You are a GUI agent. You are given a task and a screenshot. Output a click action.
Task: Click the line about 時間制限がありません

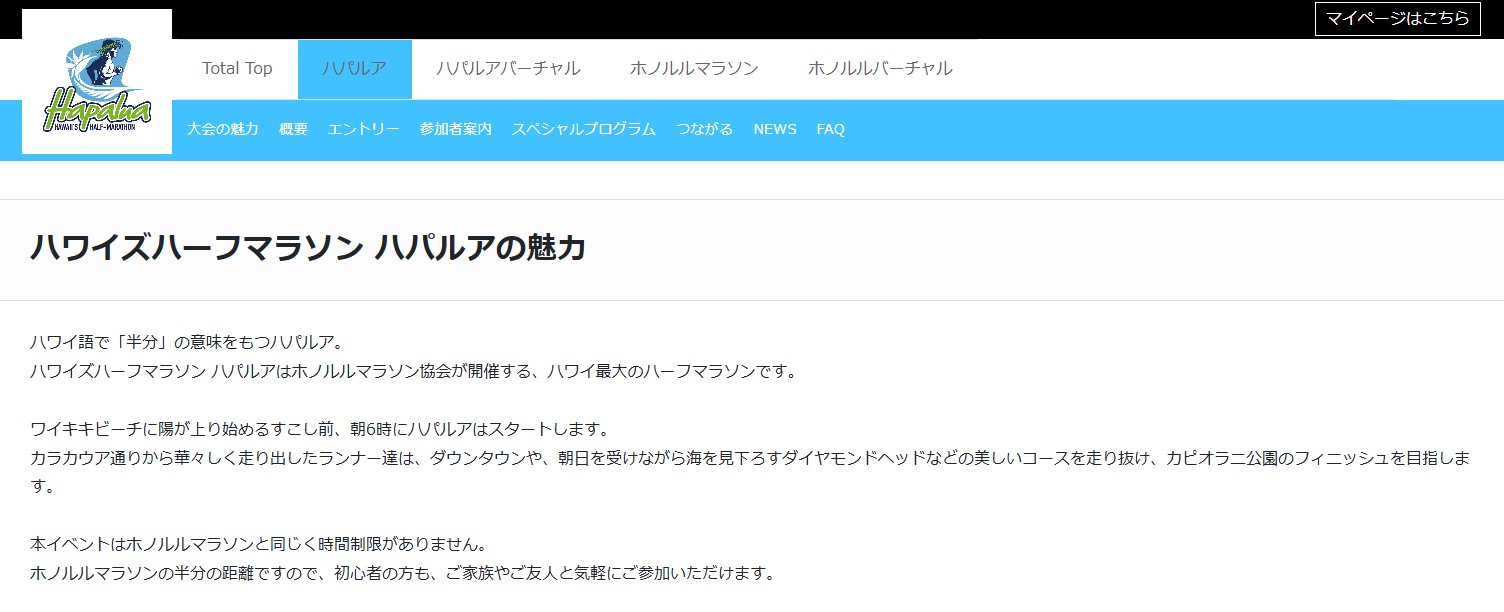[x=258, y=545]
